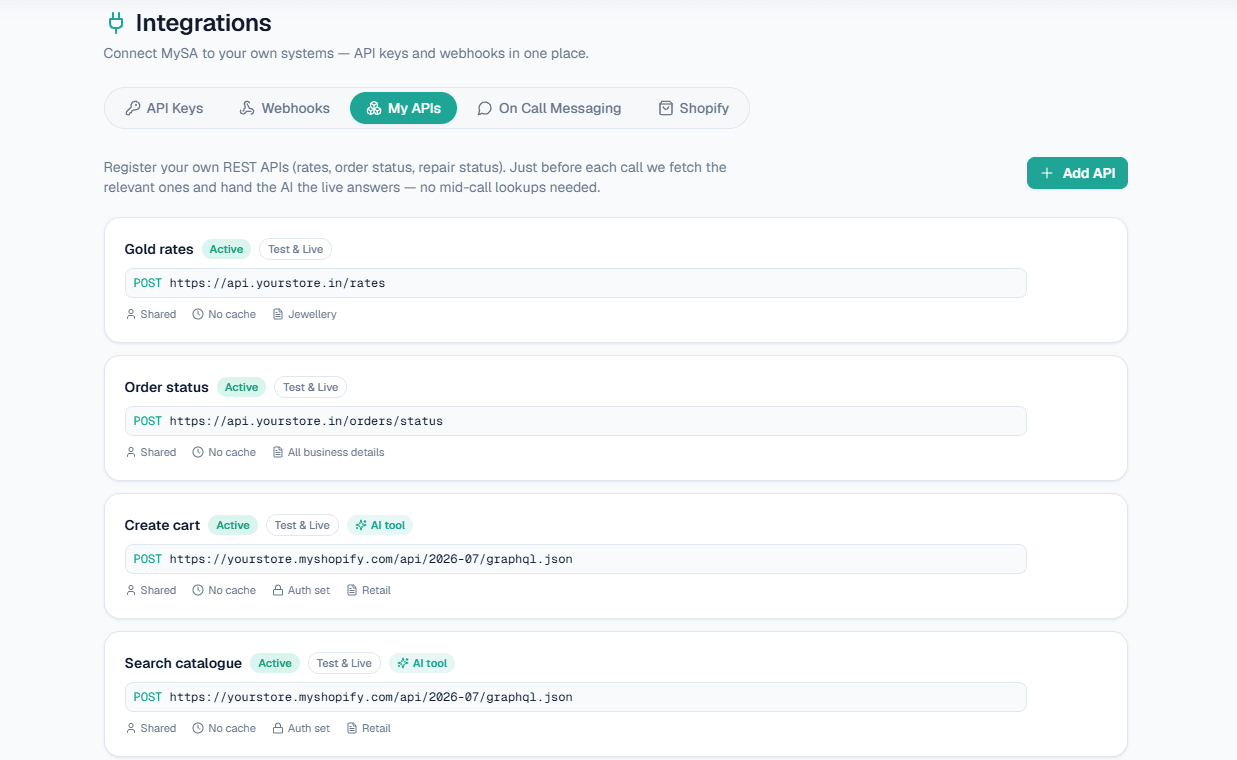This screenshot has width=1237, height=760.
Task: Open the Gold rates API card title
Action: 159,249
